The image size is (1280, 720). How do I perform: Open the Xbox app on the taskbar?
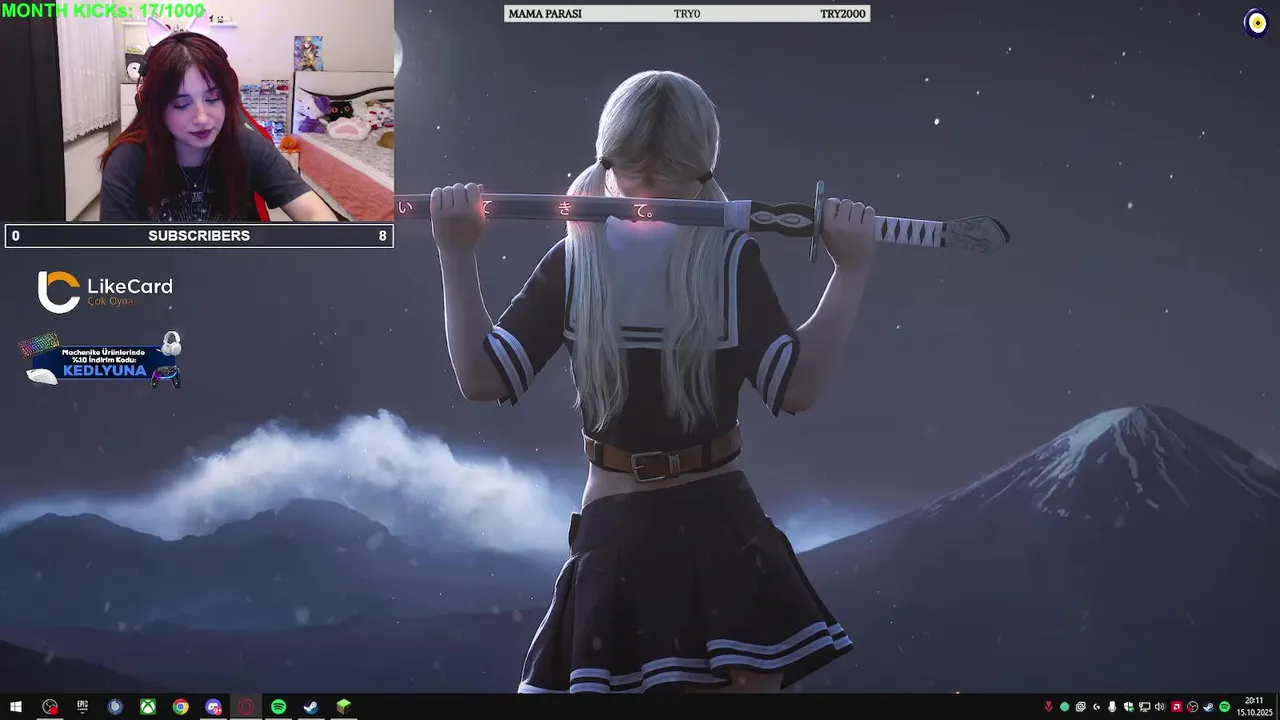click(x=147, y=707)
